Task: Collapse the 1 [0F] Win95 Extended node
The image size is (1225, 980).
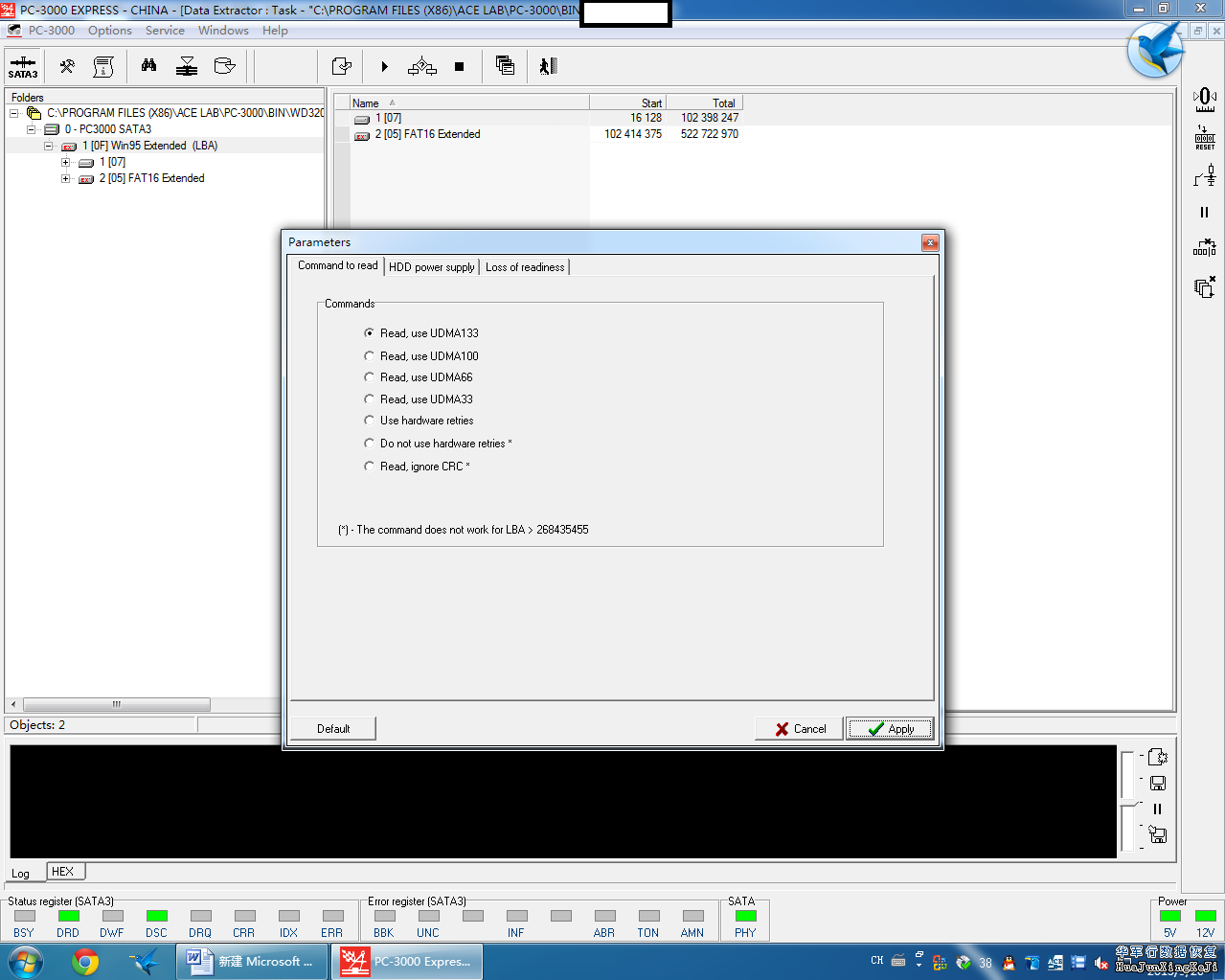Action: [49, 147]
